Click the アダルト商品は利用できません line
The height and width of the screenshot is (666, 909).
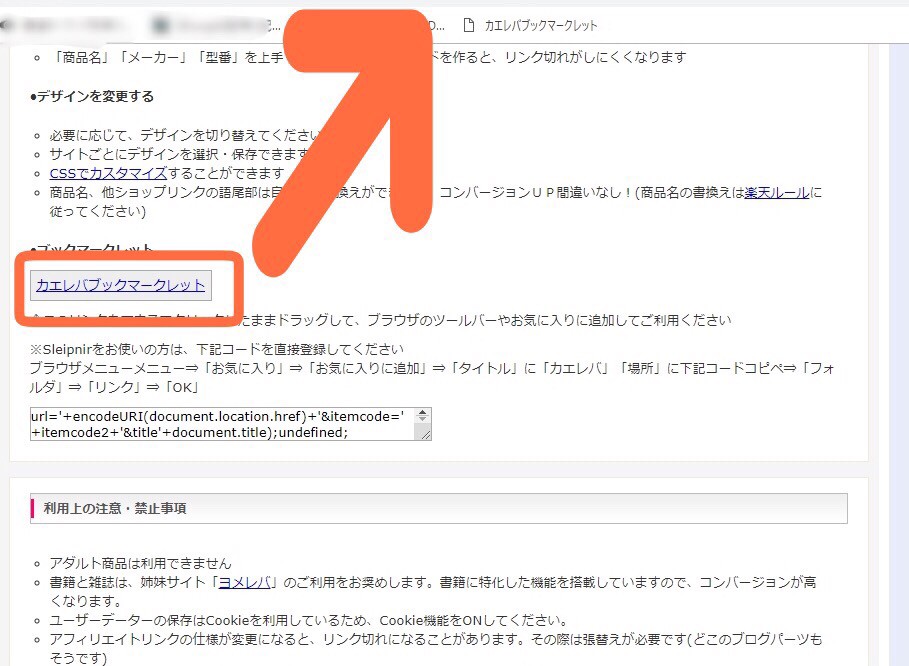(x=140, y=563)
